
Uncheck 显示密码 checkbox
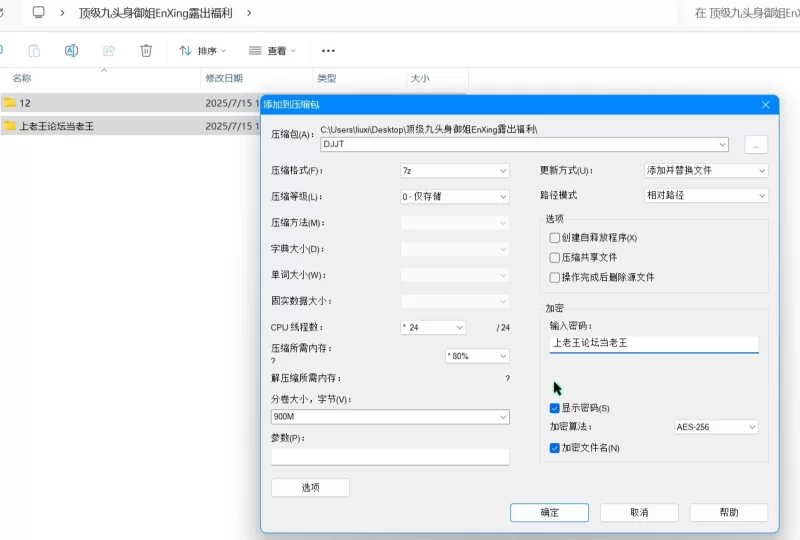pos(555,408)
